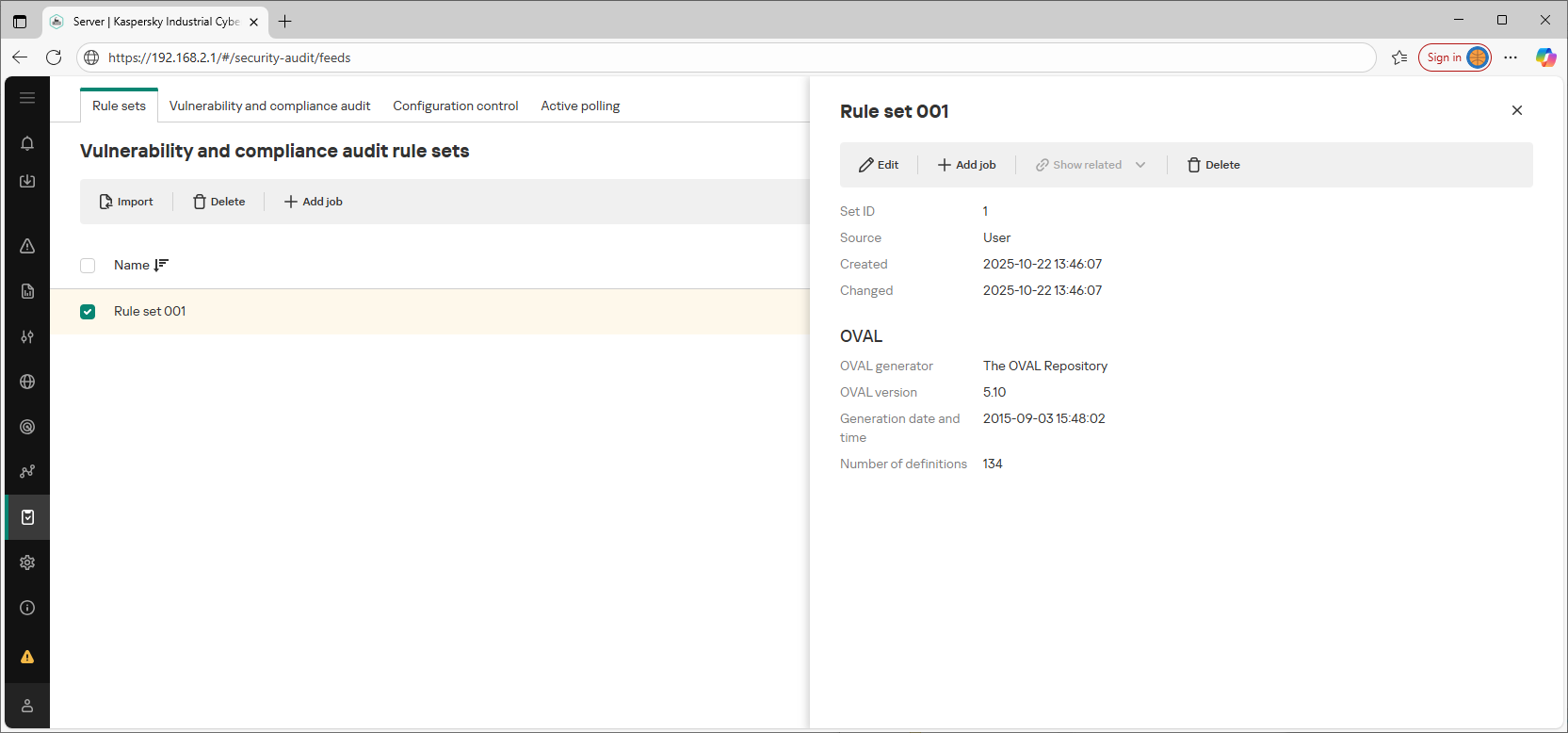Viewport: 1568px width, 733px height.
Task: Open the notifications bell icon in sidebar
Action: click(x=27, y=143)
